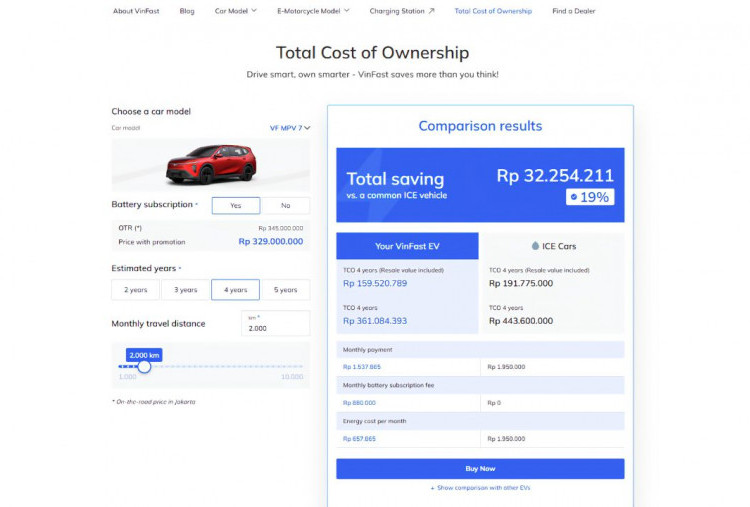Click Monthly battery subscription fee row header
Image resolution: width=750 pixels, height=507 pixels.
tap(480, 385)
